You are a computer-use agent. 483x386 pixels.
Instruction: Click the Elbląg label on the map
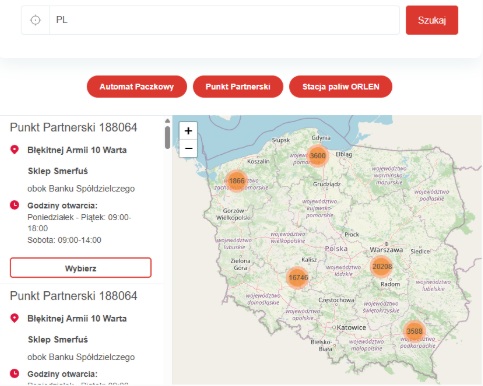tap(344, 154)
